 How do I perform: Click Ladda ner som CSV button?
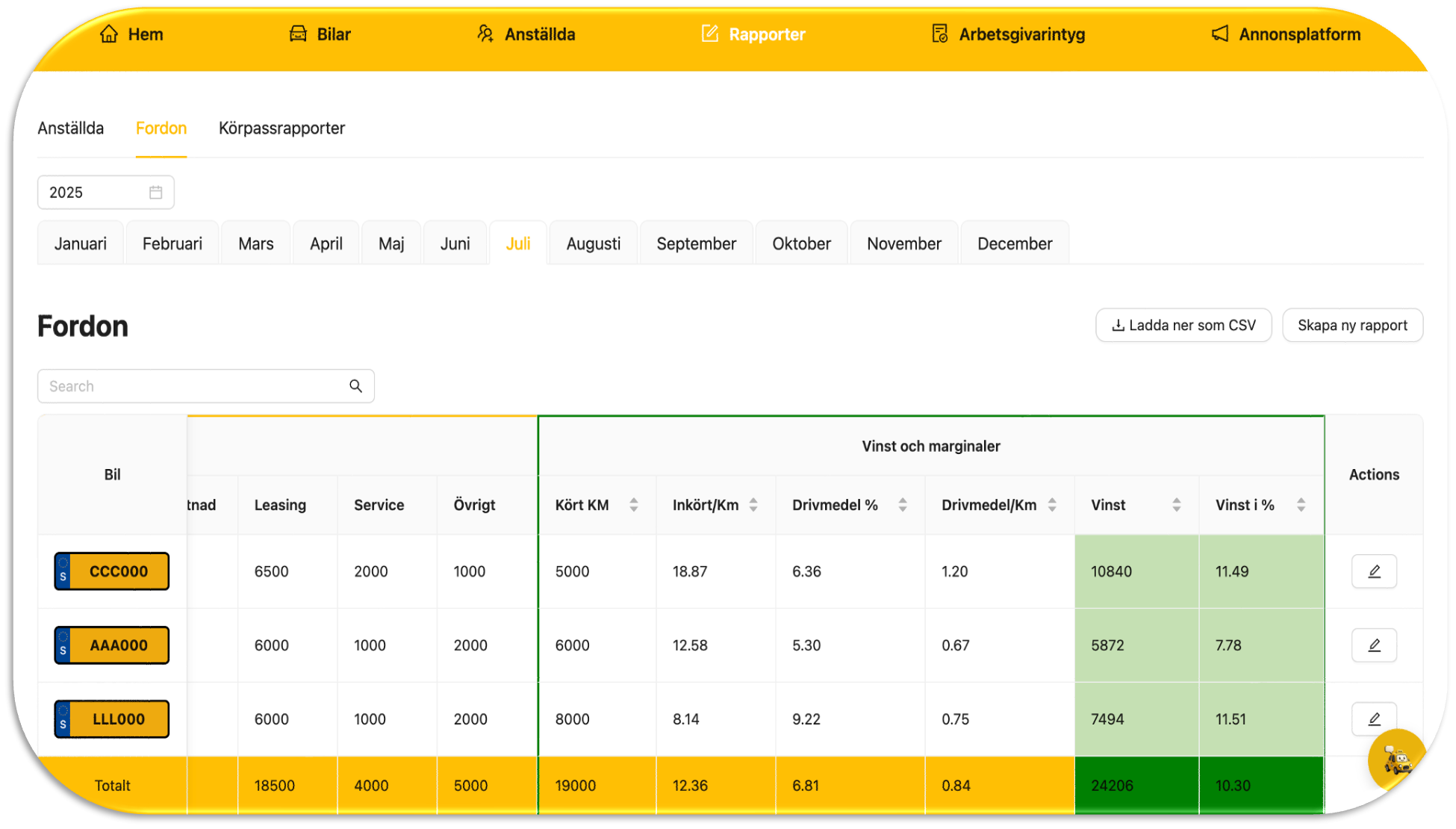pyautogui.click(x=1183, y=326)
